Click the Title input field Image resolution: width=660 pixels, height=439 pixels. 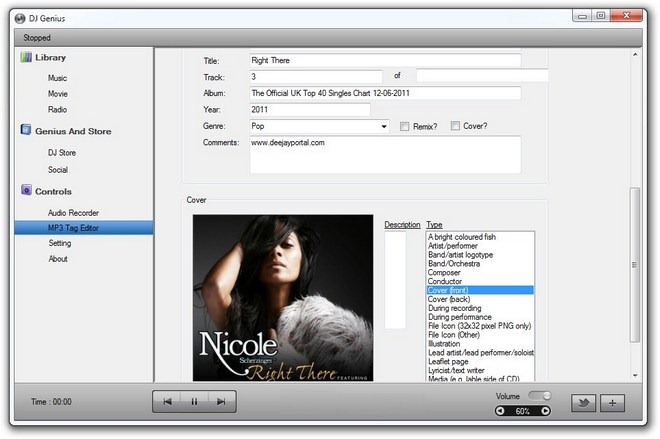385,60
